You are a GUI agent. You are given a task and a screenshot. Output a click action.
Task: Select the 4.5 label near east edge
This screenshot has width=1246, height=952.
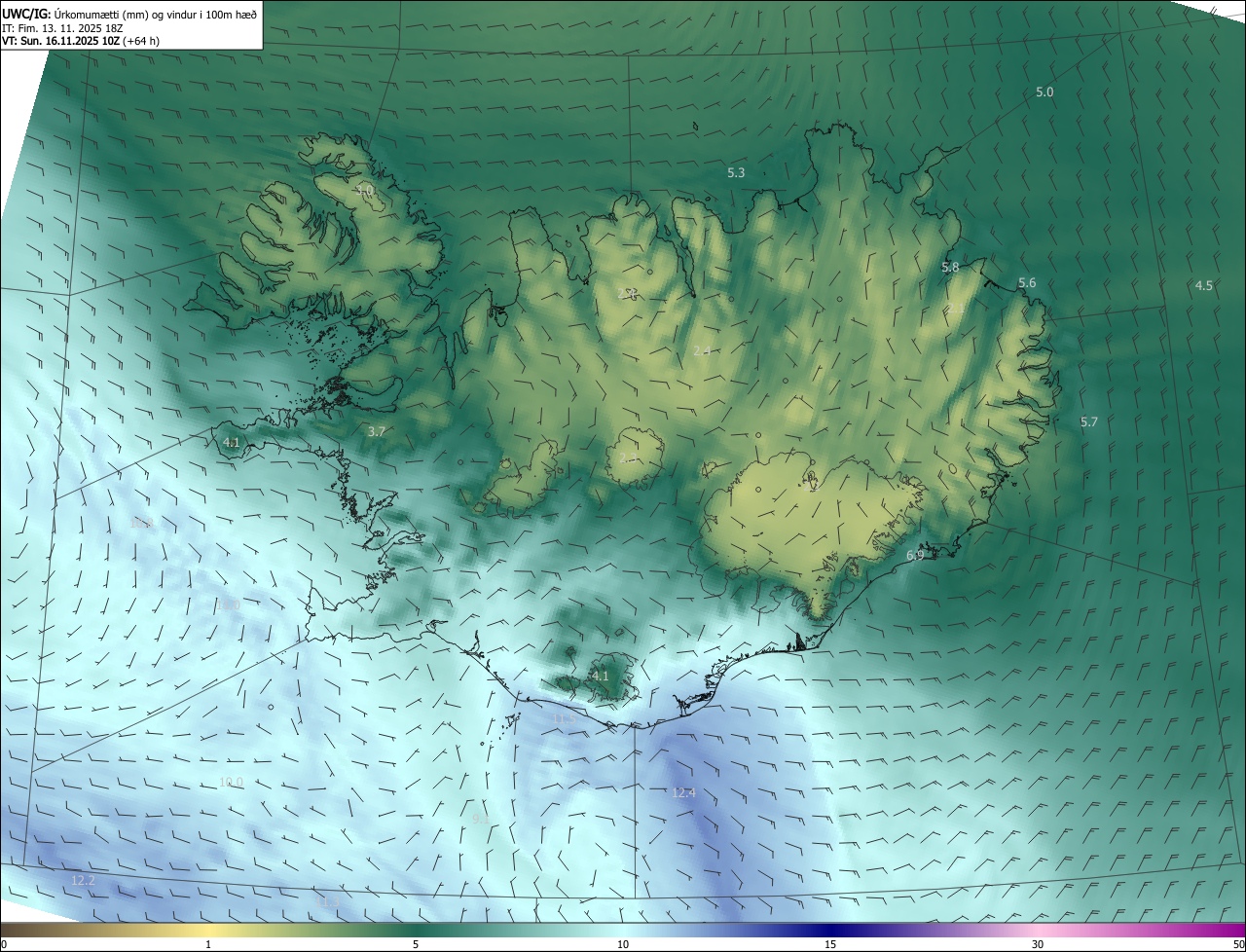click(x=1204, y=285)
